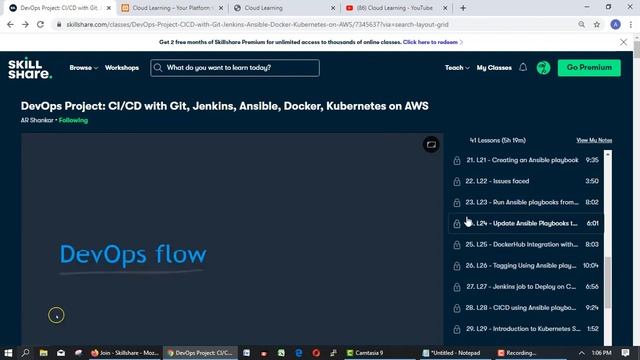The height and width of the screenshot is (360, 640).
Task: Select lesson 28 CICD using Ansible
Action: [x=526, y=308]
